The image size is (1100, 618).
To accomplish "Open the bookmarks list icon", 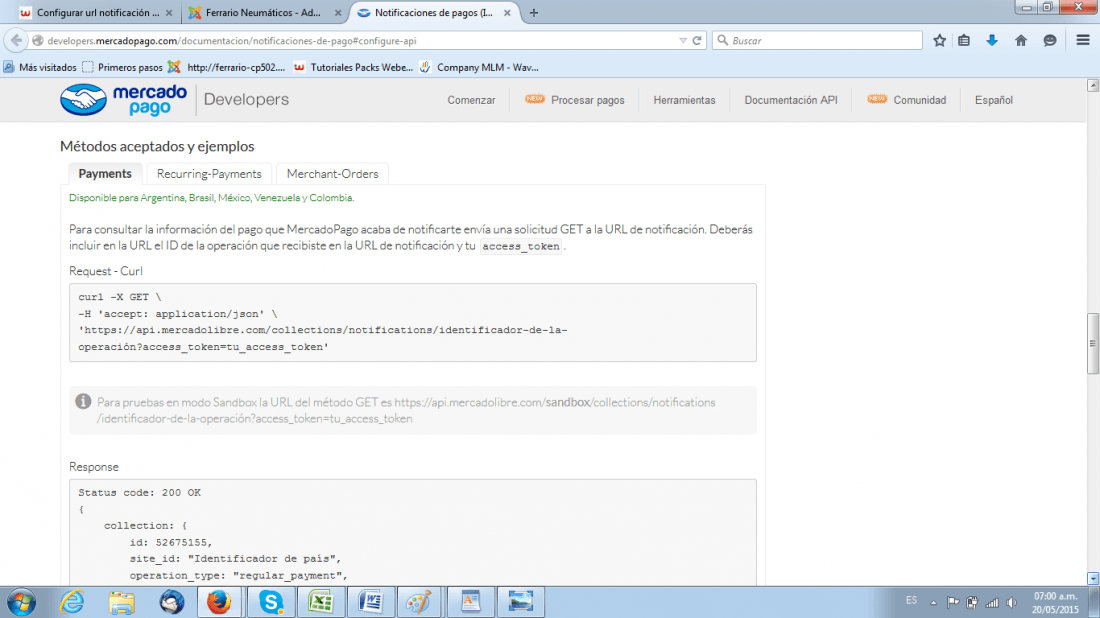I will pyautogui.click(x=964, y=41).
